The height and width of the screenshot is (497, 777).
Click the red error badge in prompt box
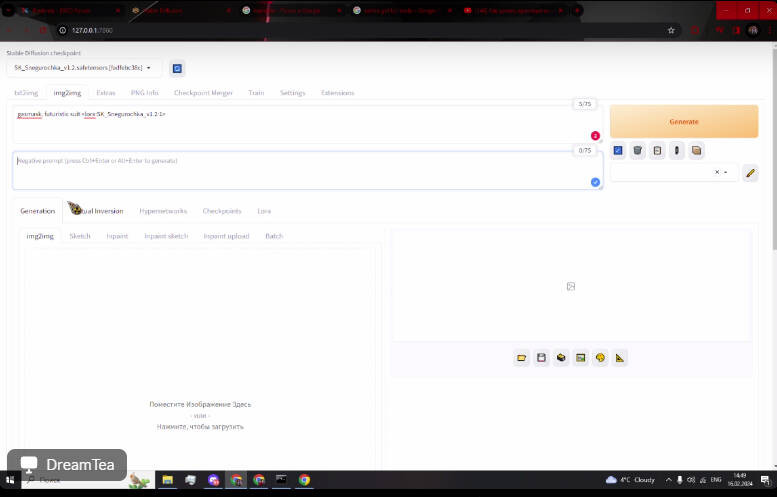click(595, 136)
